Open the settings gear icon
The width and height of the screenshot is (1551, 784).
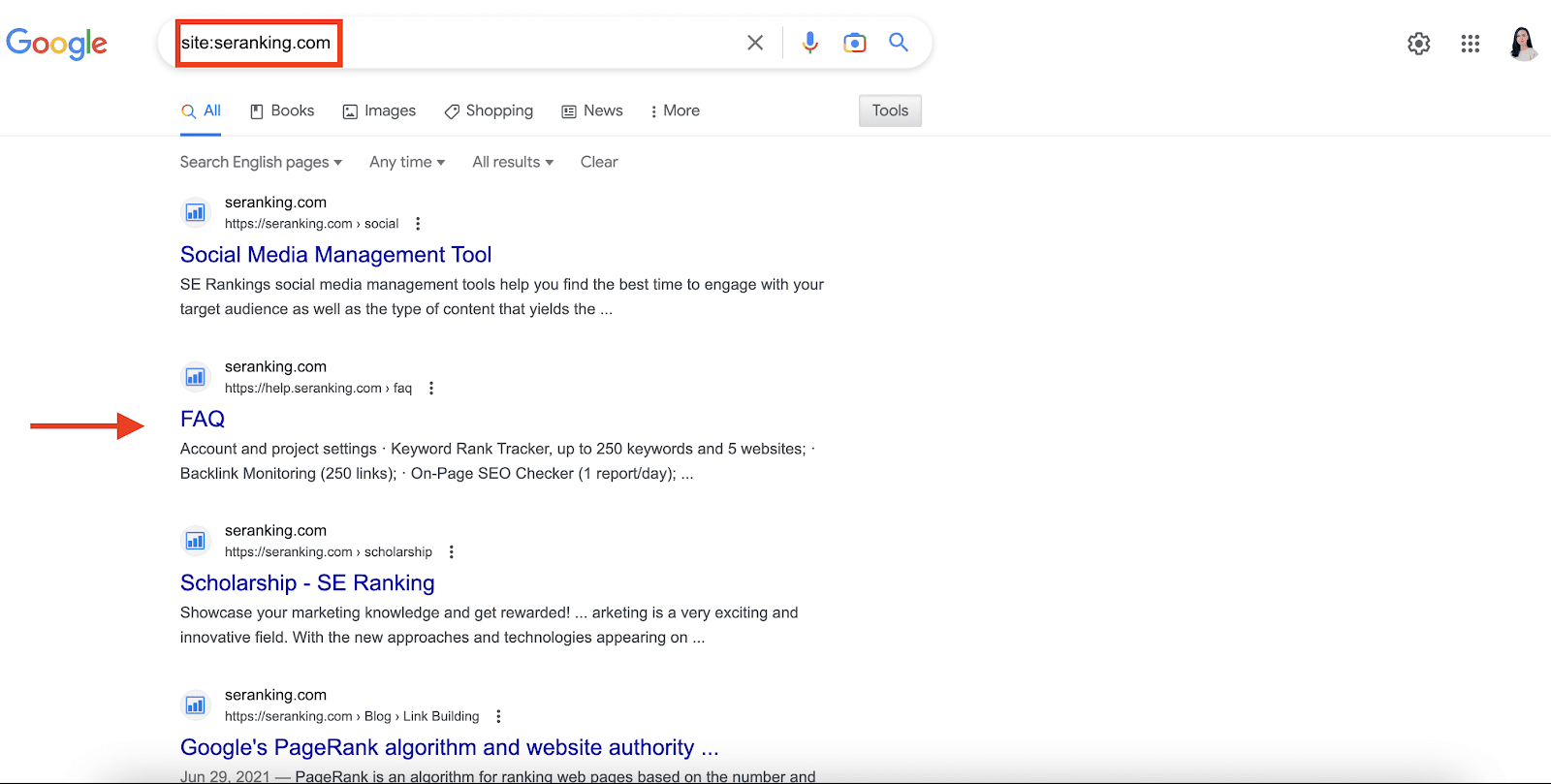[1419, 44]
